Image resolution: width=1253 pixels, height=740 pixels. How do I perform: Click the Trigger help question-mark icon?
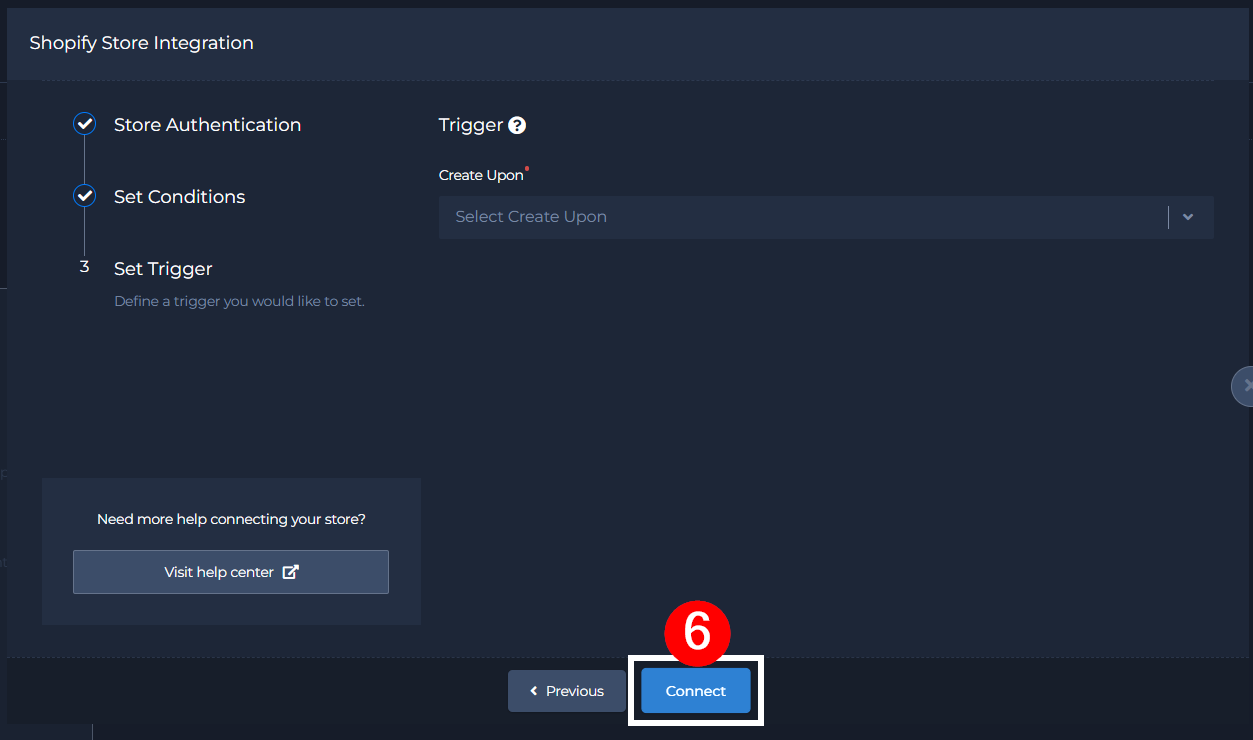coord(517,125)
